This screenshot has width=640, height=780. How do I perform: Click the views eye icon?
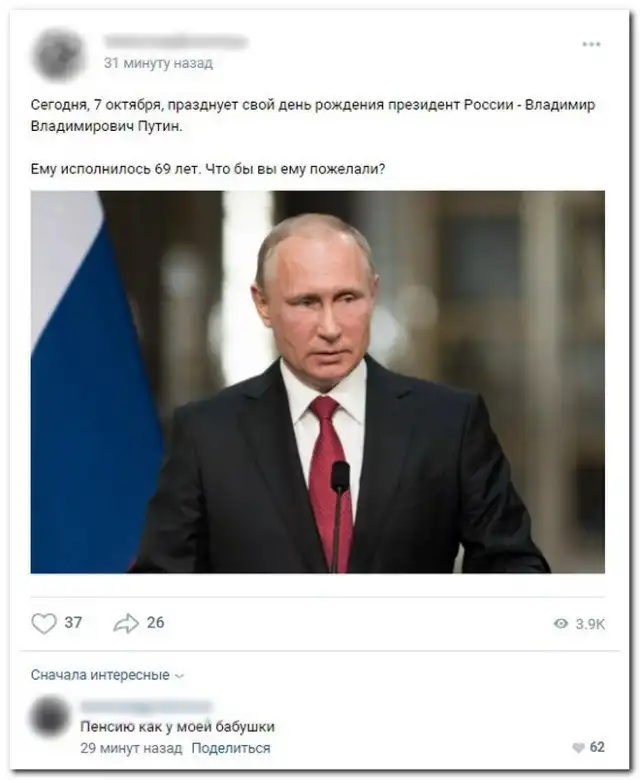[561, 624]
